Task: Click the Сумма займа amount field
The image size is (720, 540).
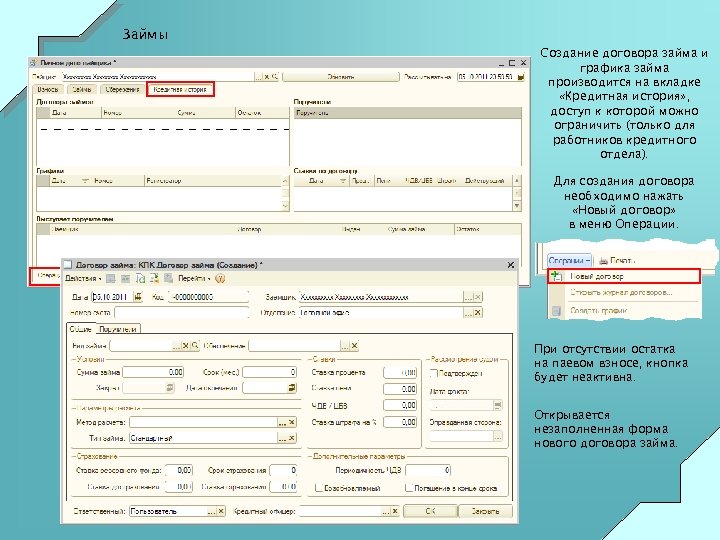Action: [153, 372]
